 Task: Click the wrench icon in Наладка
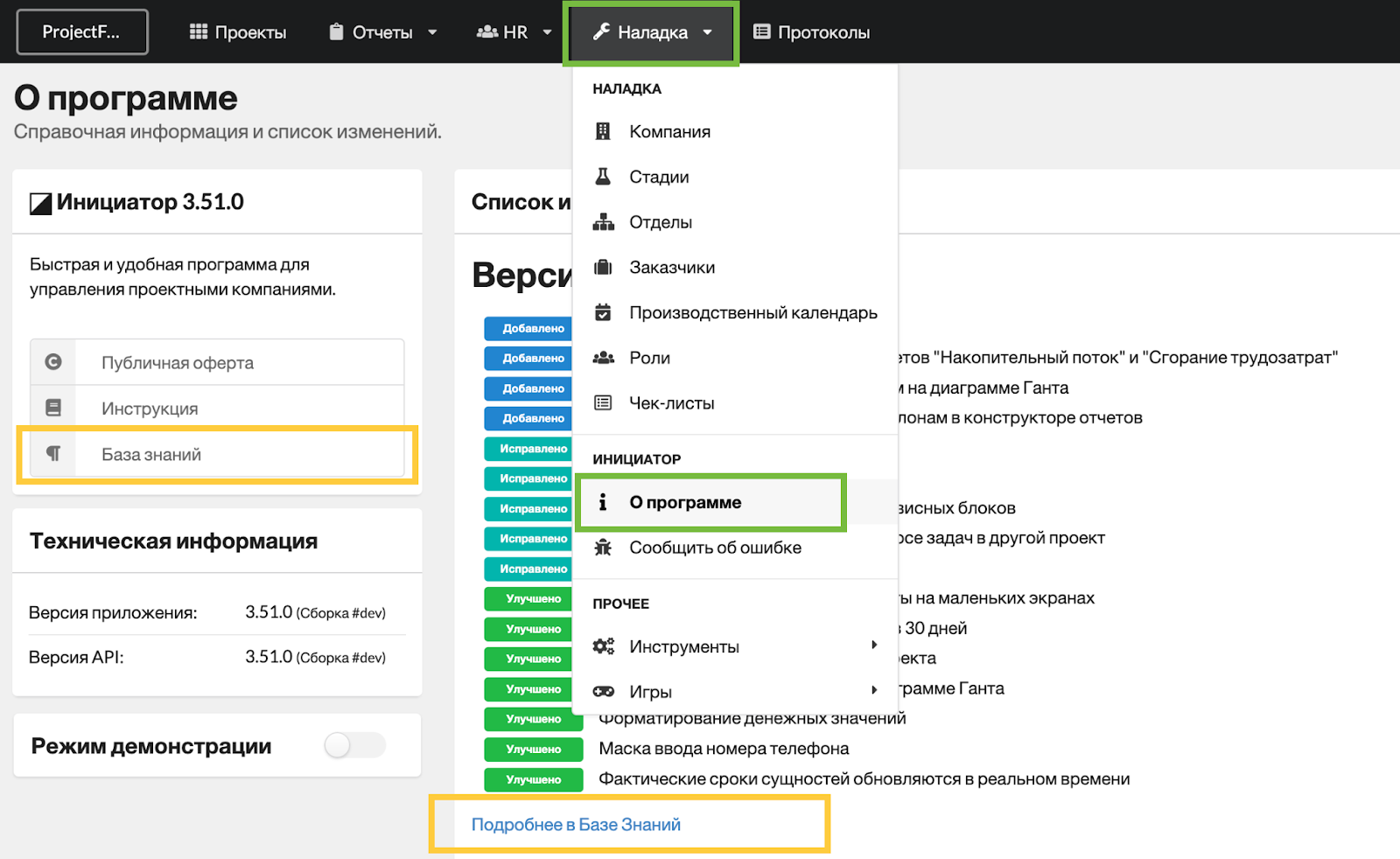[601, 32]
